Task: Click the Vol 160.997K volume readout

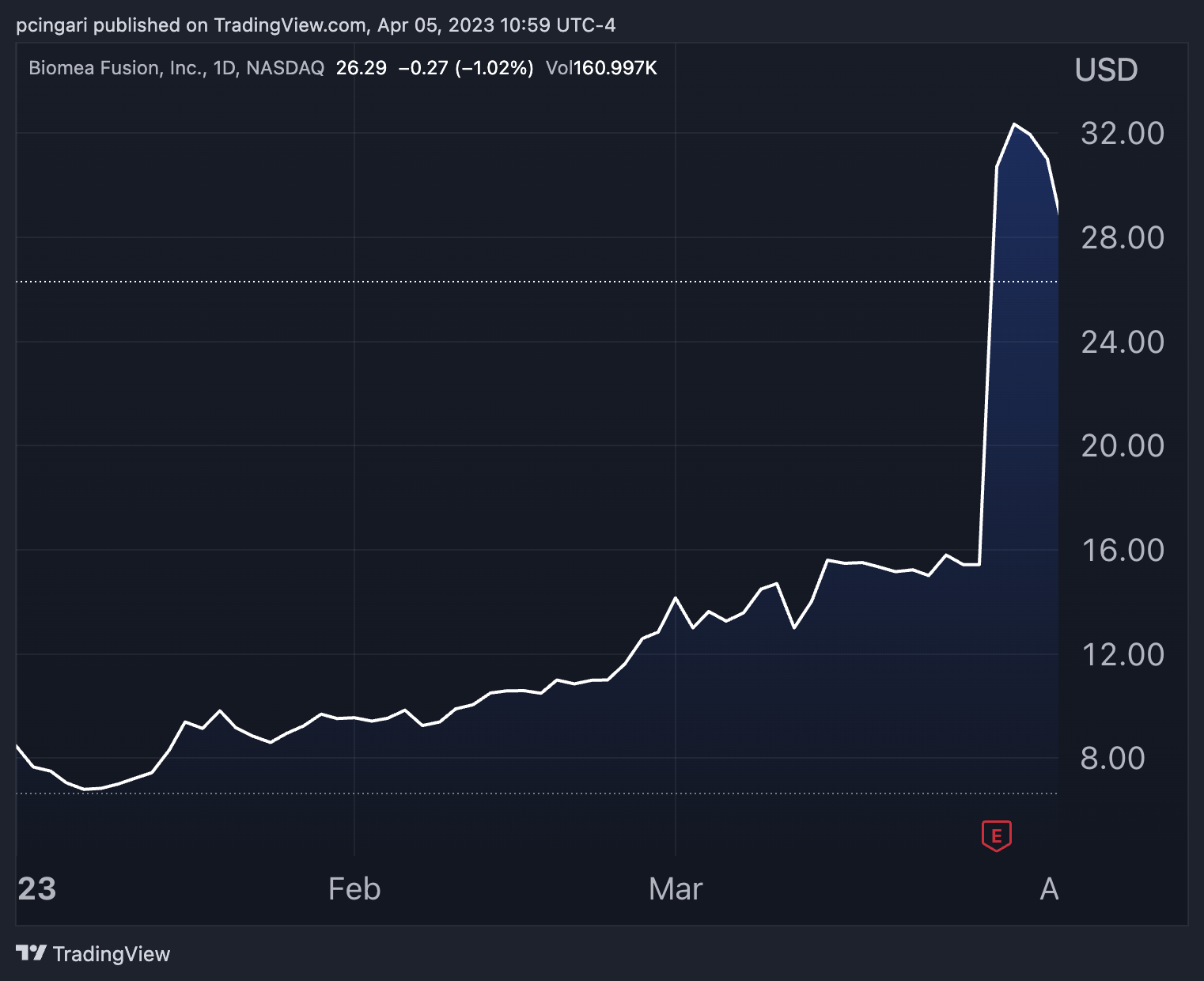Action: point(601,68)
